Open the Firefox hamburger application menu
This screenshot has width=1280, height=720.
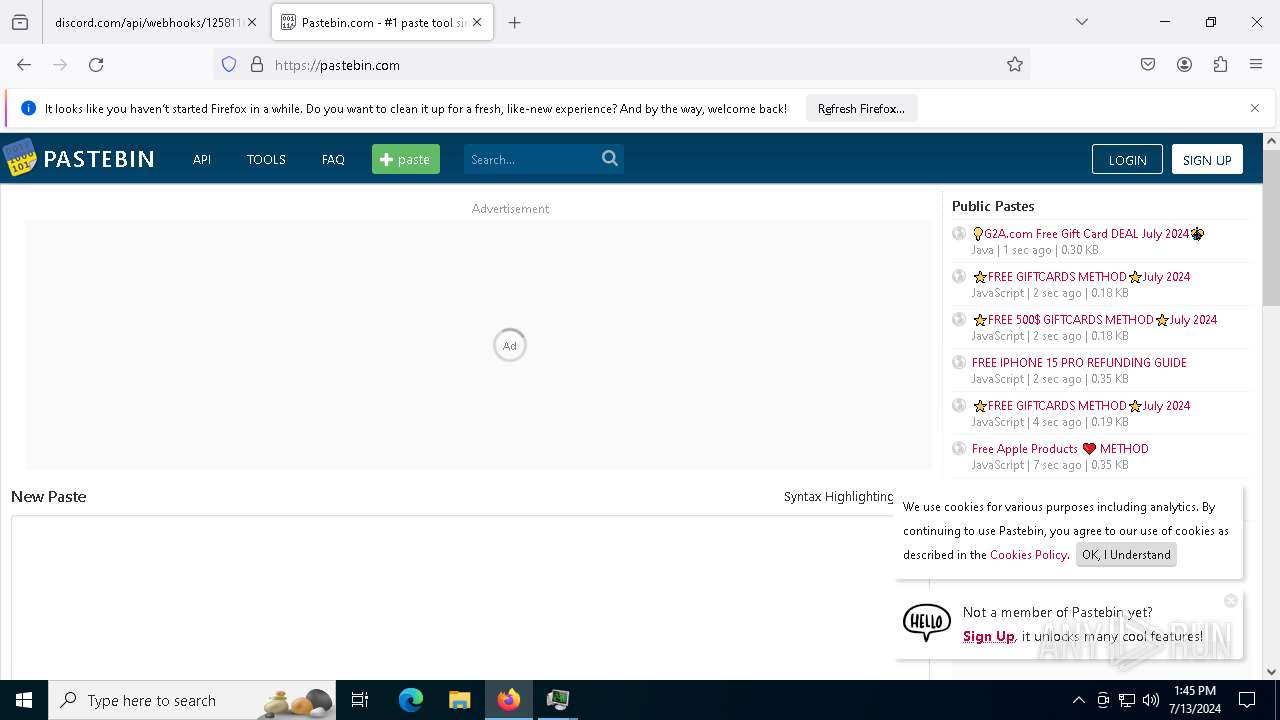[1256, 65]
